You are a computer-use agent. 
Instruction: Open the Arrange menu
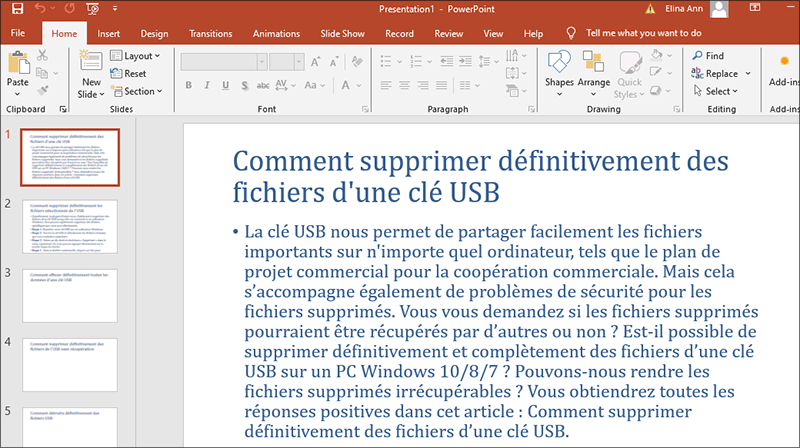click(x=593, y=73)
